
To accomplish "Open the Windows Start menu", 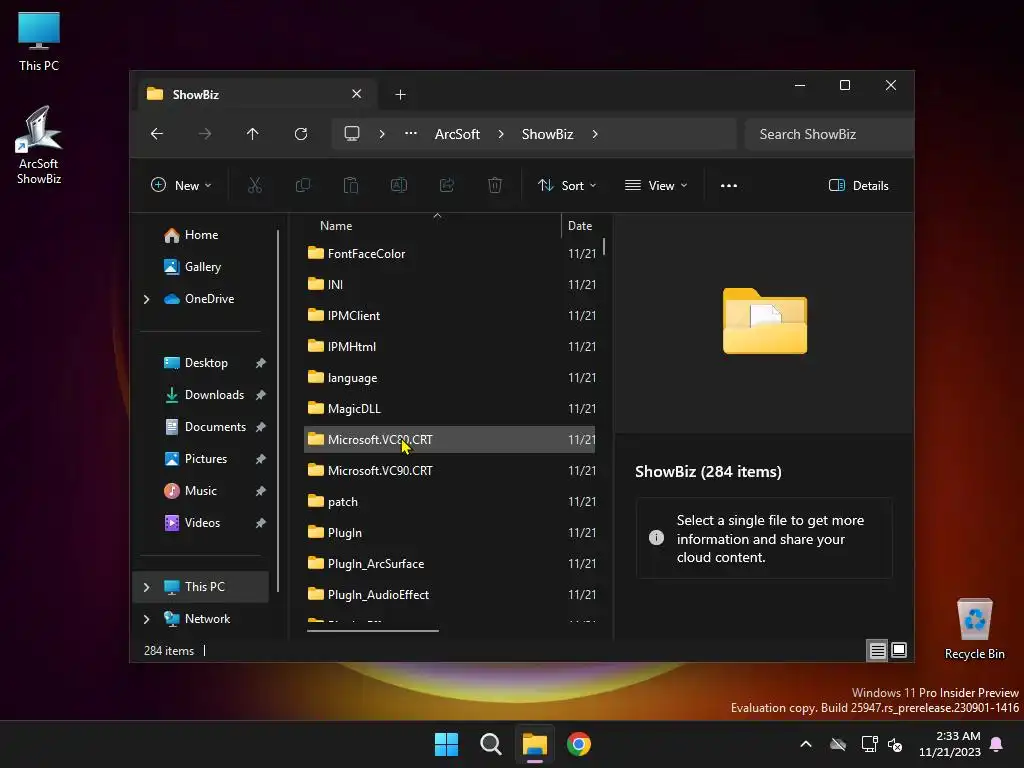I will [447, 744].
